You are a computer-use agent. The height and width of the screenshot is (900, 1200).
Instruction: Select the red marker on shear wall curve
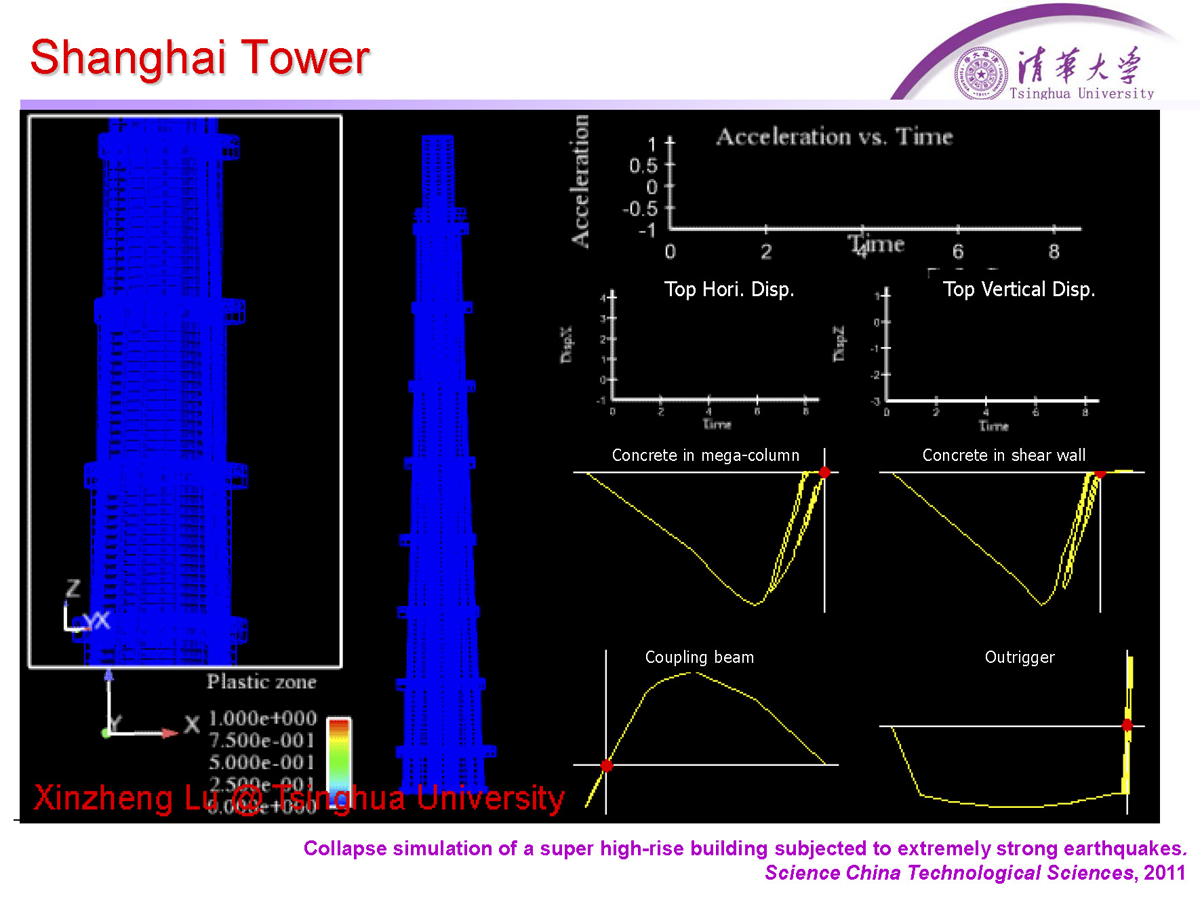pyautogui.click(x=1100, y=472)
